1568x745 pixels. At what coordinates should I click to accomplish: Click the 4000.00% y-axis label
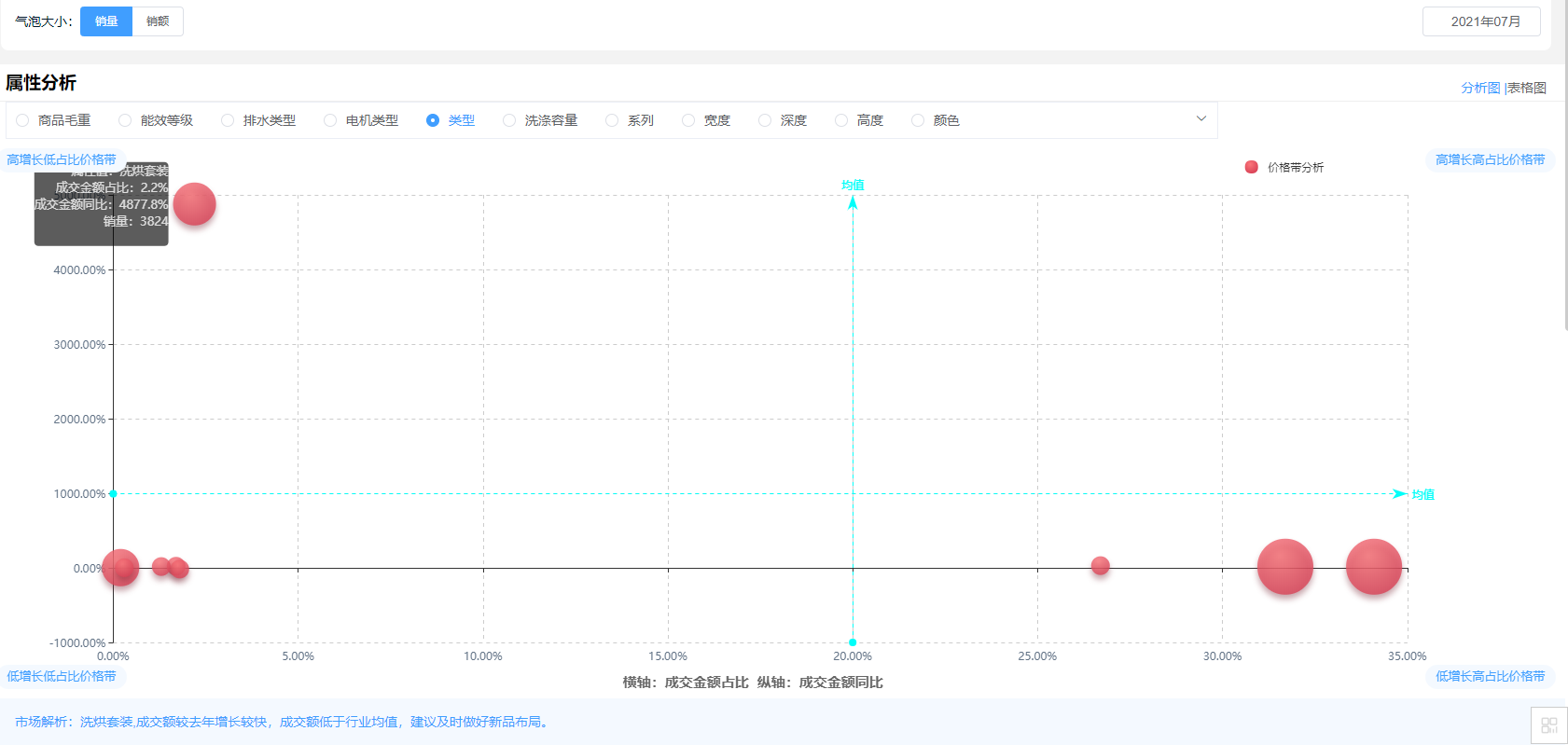79,270
